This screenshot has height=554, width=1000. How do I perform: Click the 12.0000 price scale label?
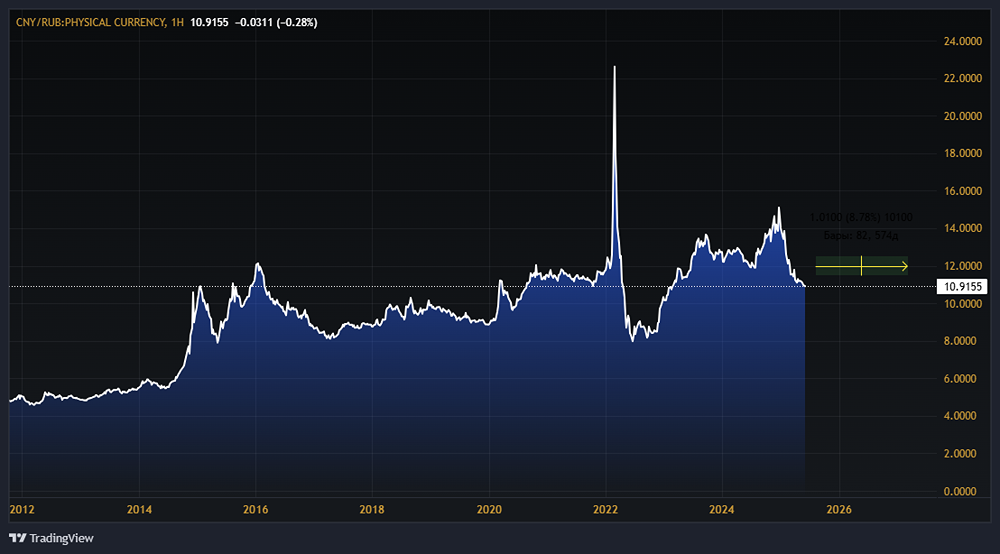point(962,266)
